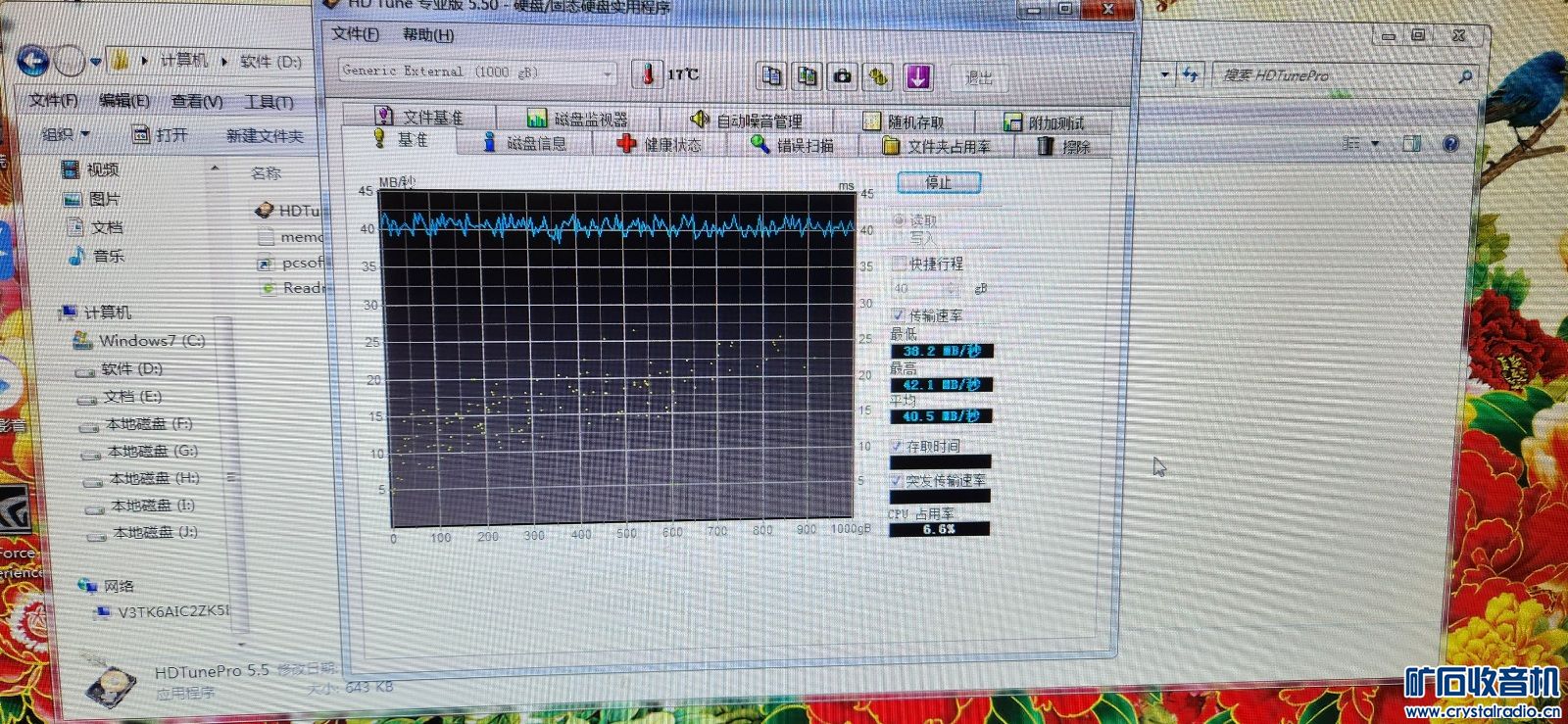Enable the 快捷行程 checkbox
This screenshot has height=724, width=1568.
(x=900, y=263)
